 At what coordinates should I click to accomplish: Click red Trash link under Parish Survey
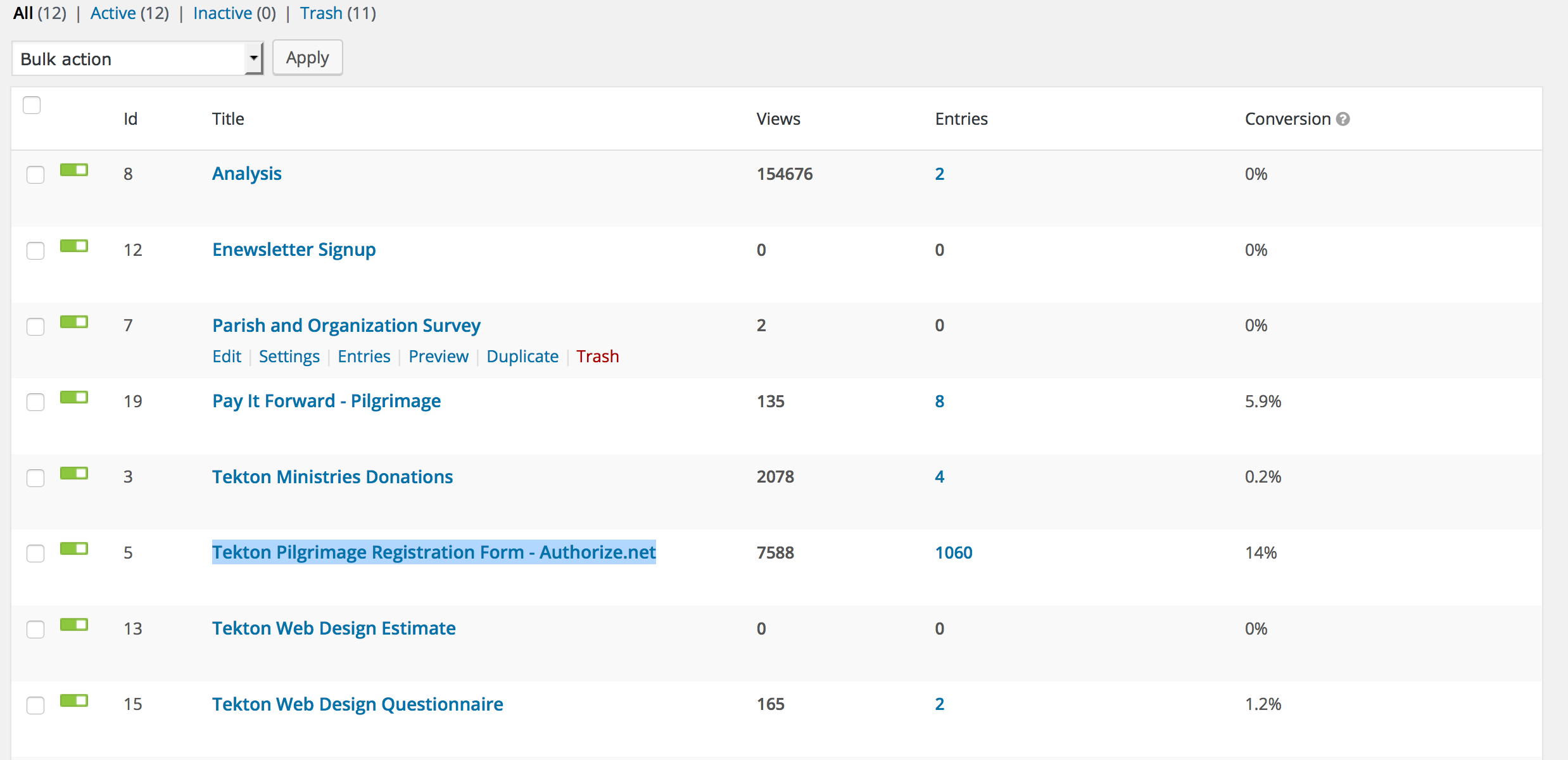coord(598,357)
